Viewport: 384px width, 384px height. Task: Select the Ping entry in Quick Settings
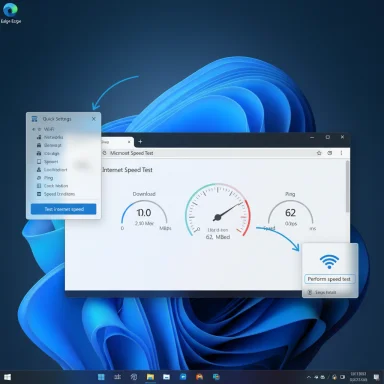(x=48, y=178)
